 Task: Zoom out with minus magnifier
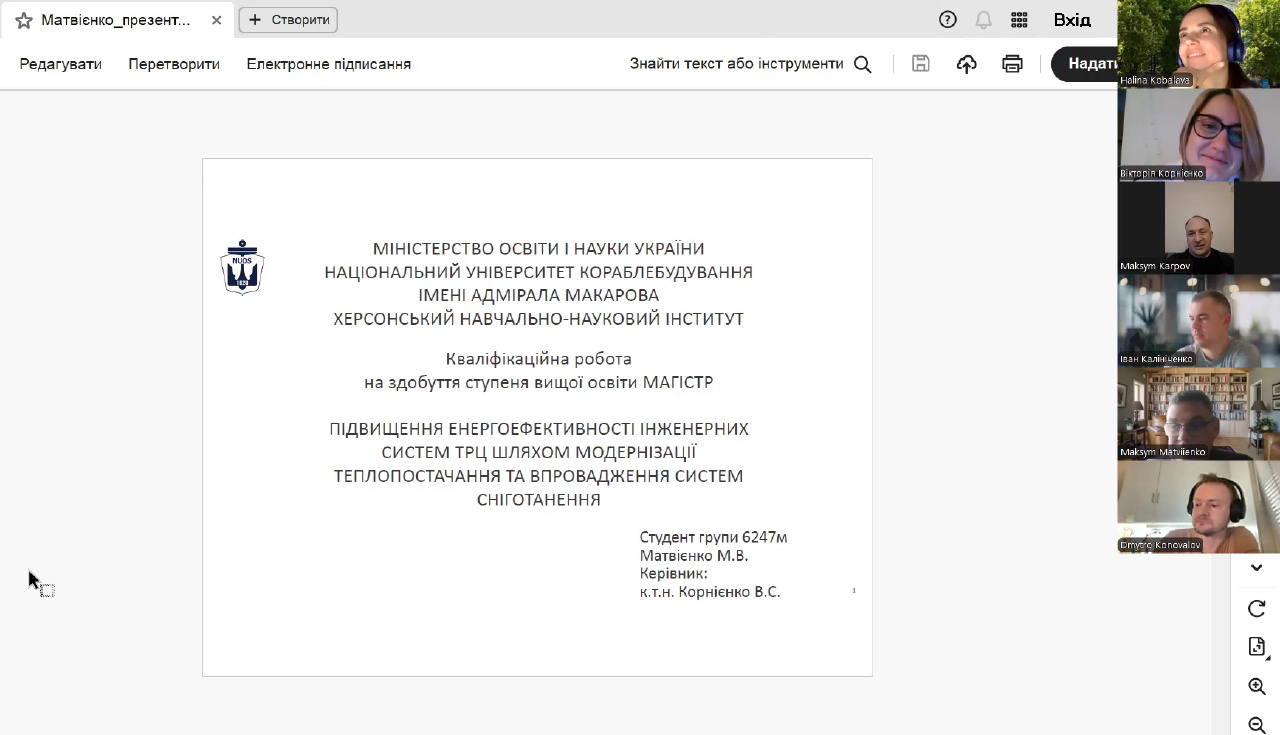pyautogui.click(x=1257, y=725)
